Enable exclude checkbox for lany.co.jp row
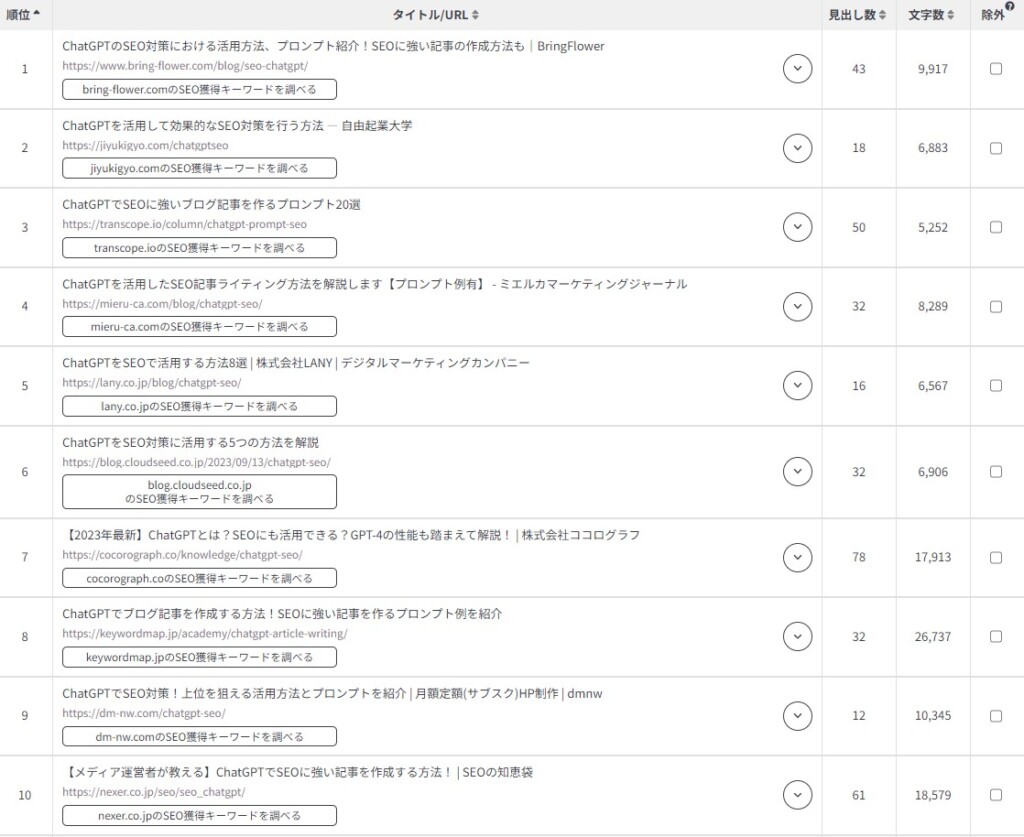1024x837 pixels. (x=996, y=386)
